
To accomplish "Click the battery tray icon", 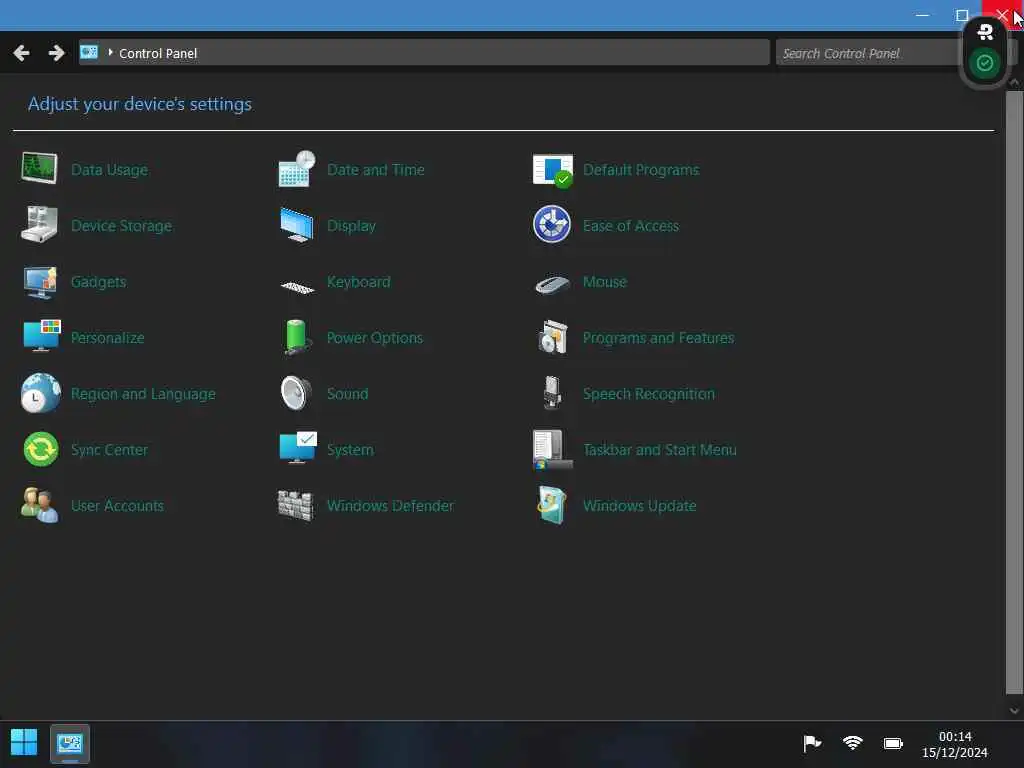I will click(893, 743).
